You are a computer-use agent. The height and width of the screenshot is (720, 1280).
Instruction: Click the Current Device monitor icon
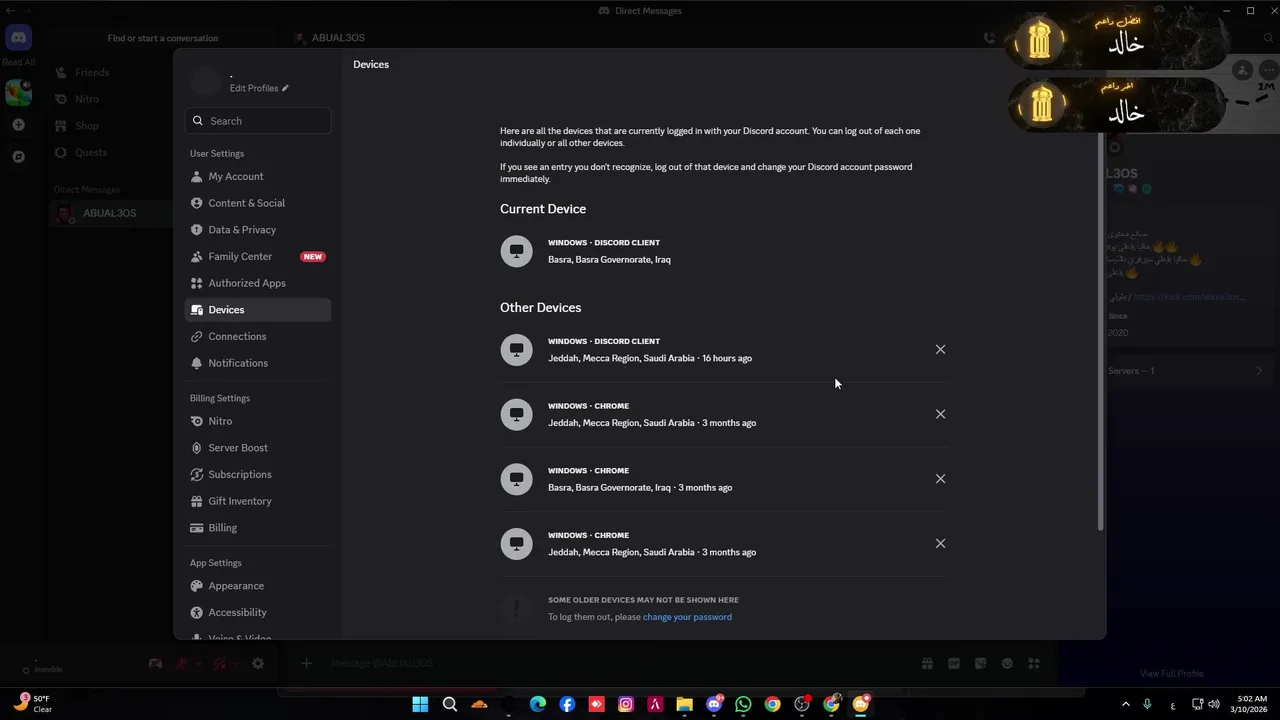pos(517,251)
